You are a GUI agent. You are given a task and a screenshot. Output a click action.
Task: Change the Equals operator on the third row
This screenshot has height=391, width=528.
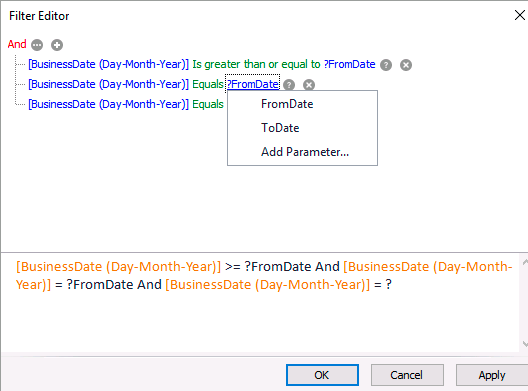pyautogui.click(x=208, y=104)
